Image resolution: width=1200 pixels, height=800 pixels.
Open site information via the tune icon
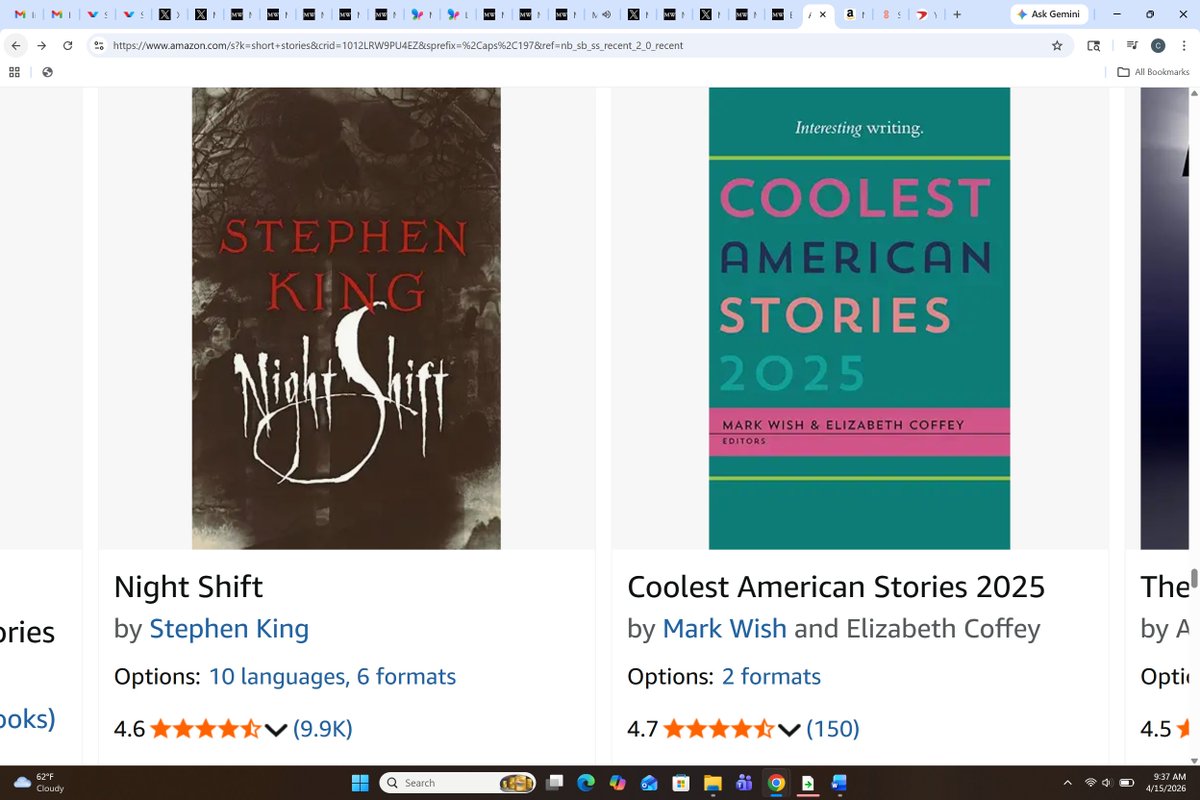98,45
